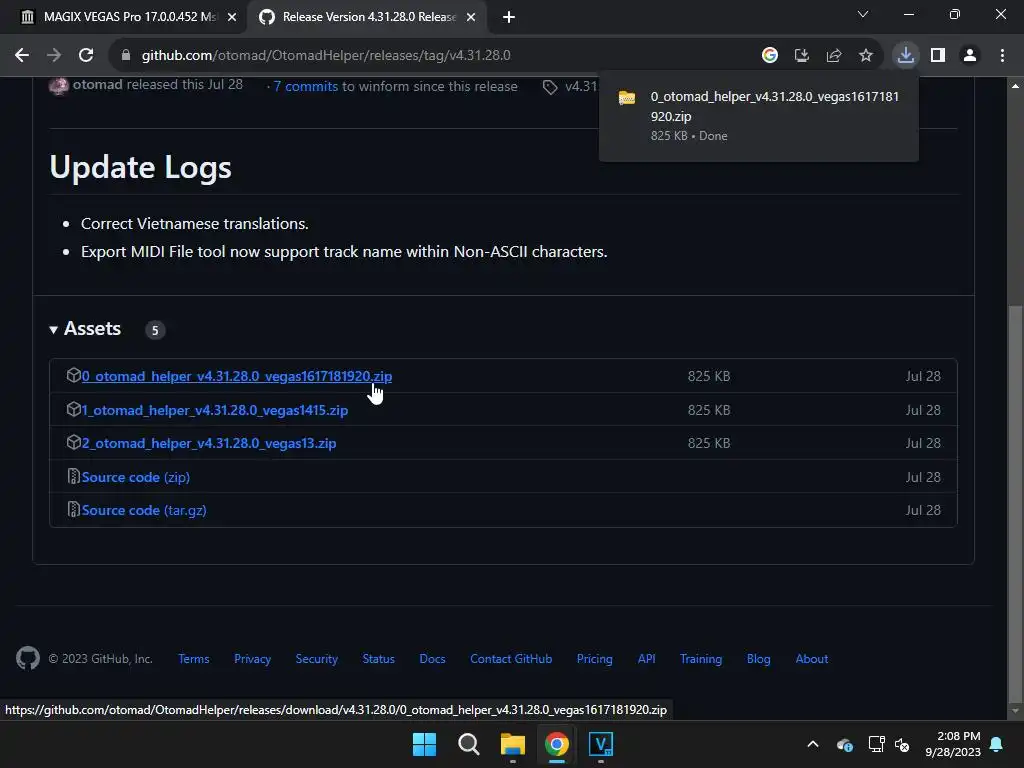Switch to the MAGIX VEGAS Pro tab
Screen dimensions: 1024x768
click(123, 17)
